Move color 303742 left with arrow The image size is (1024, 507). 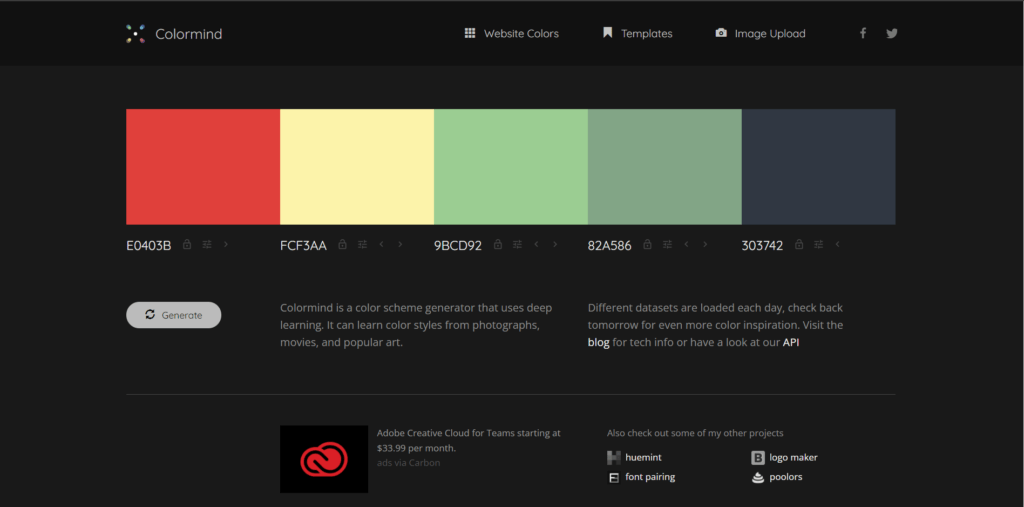tap(837, 244)
